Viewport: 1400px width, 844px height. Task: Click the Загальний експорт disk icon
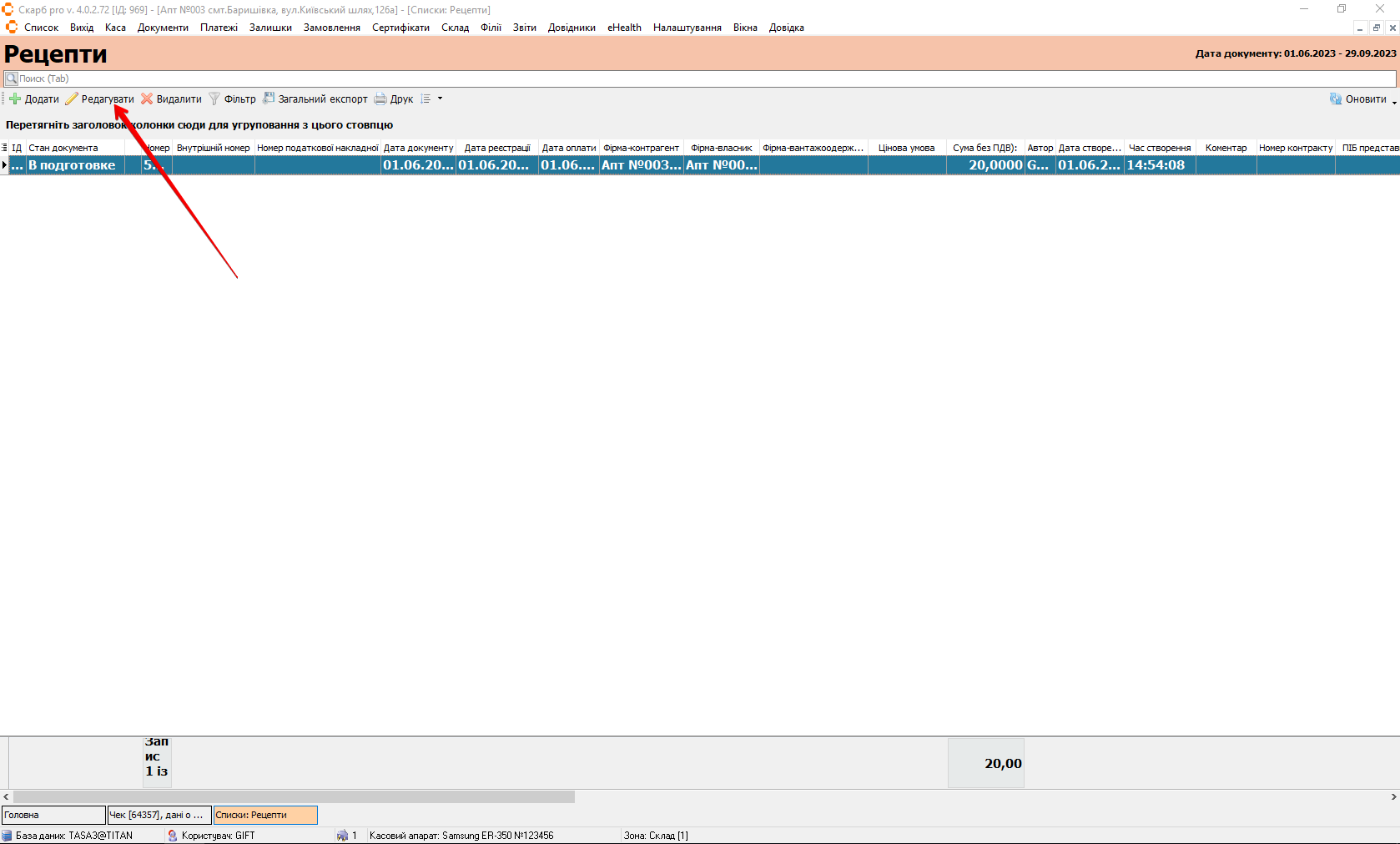pyautogui.click(x=269, y=99)
